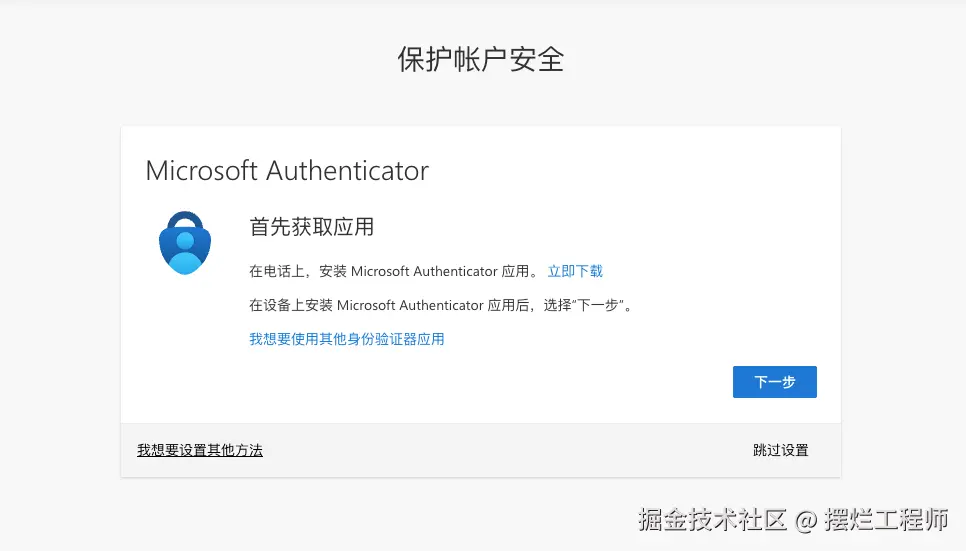The width and height of the screenshot is (966, 551).
Task: Click the Microsoft Authenticator lock icon
Action: (x=185, y=241)
